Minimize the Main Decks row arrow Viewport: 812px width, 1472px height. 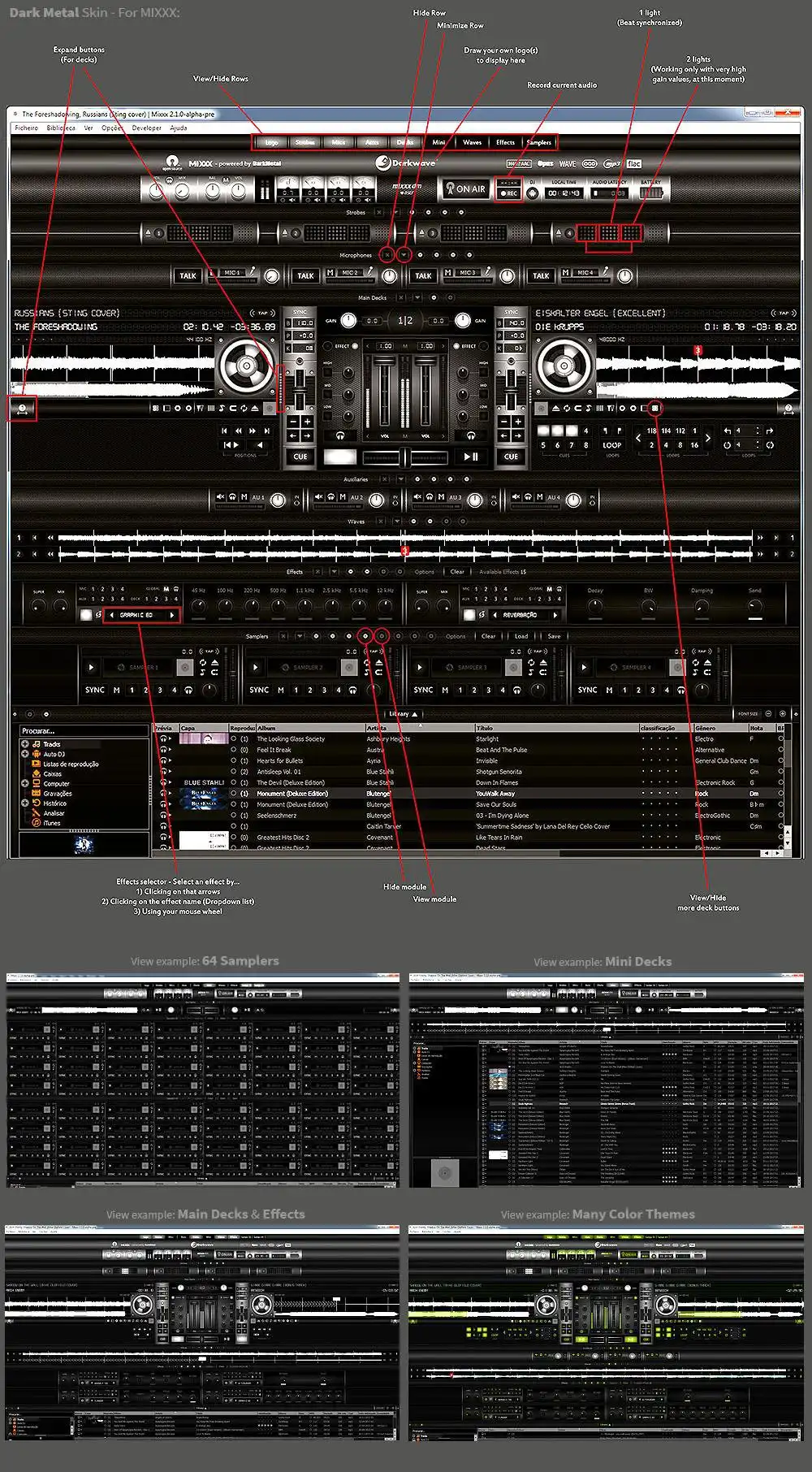coord(417,297)
